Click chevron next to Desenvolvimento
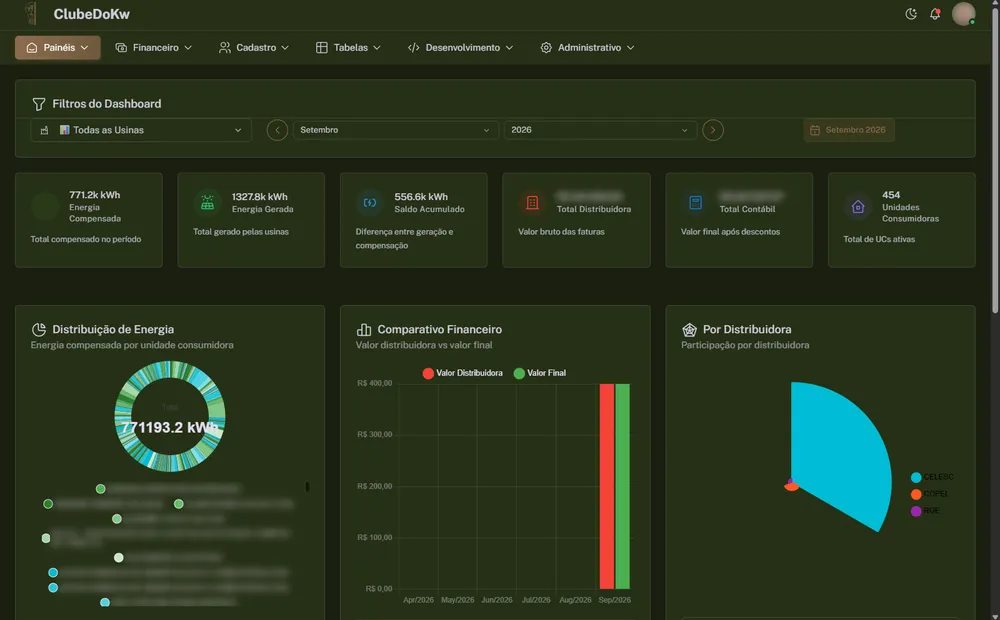Image resolution: width=1000 pixels, height=620 pixels. [509, 48]
